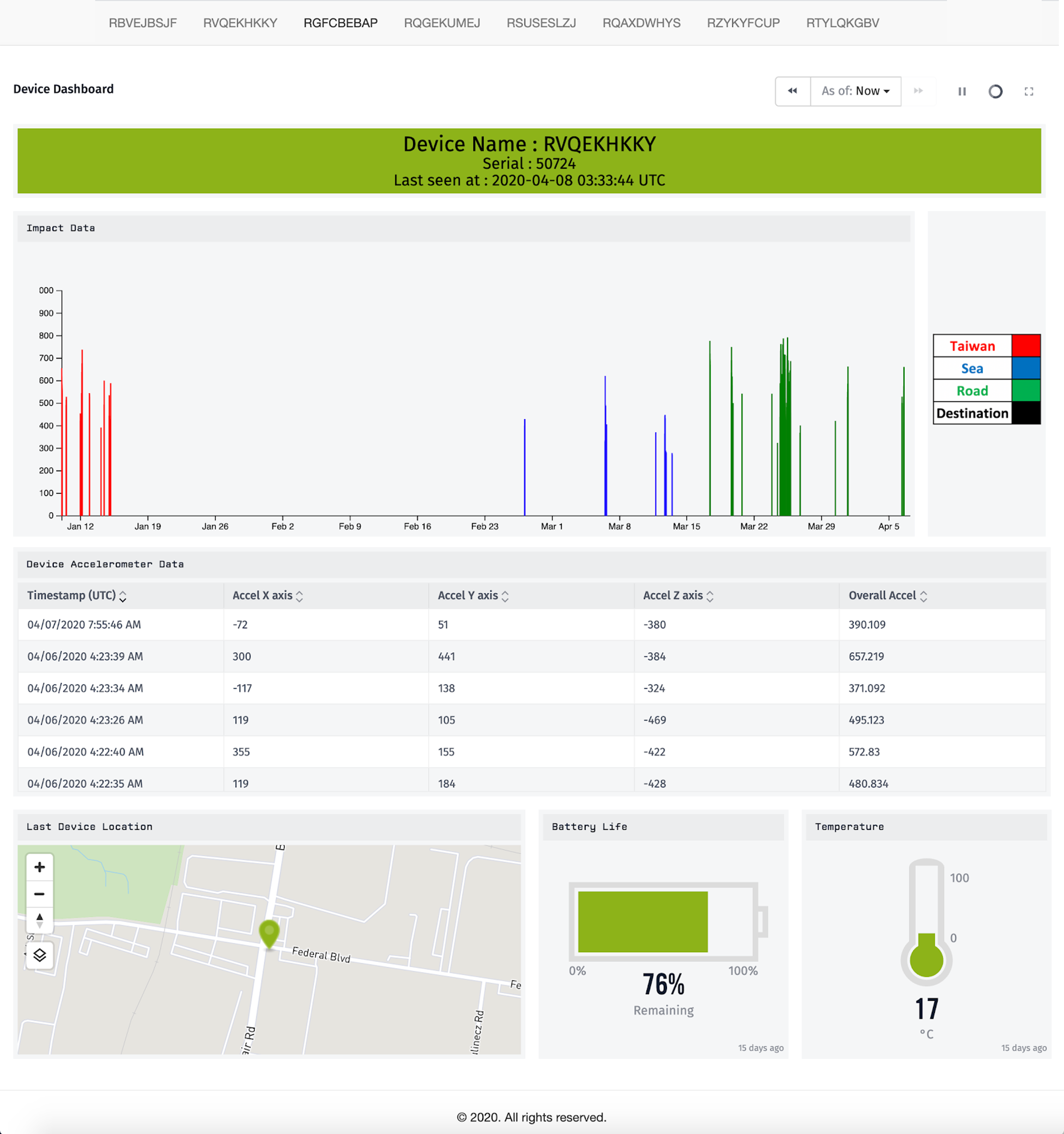Pause the dashboard auto-refresh
The width and height of the screenshot is (1064, 1134).
962,91
